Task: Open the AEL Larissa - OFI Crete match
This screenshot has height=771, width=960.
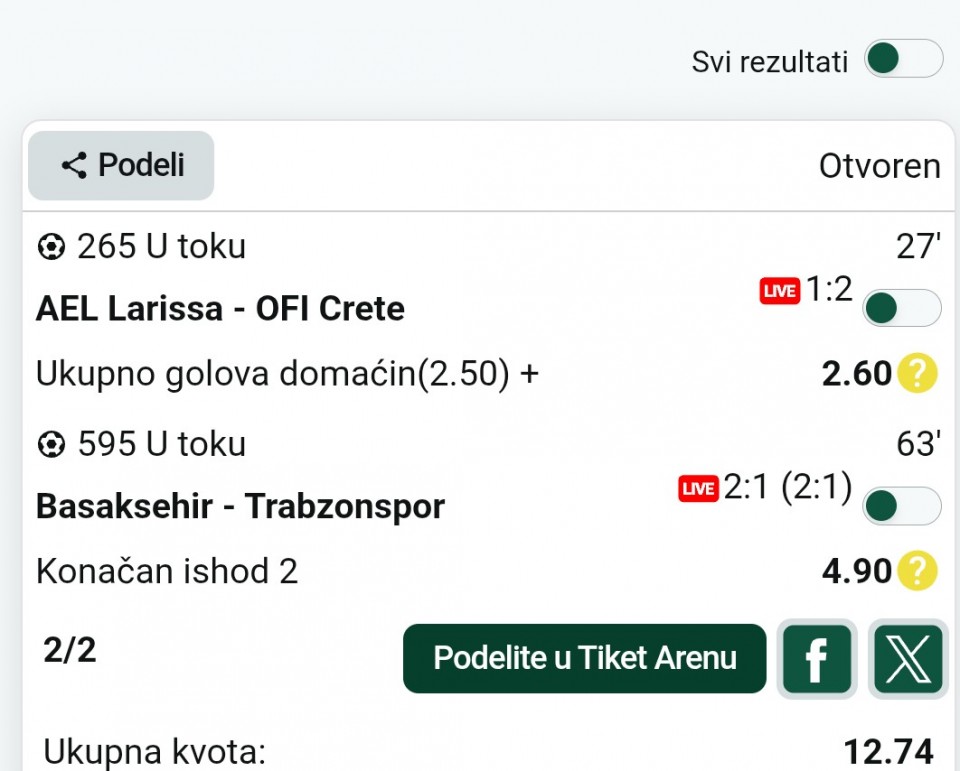Action: pos(220,309)
